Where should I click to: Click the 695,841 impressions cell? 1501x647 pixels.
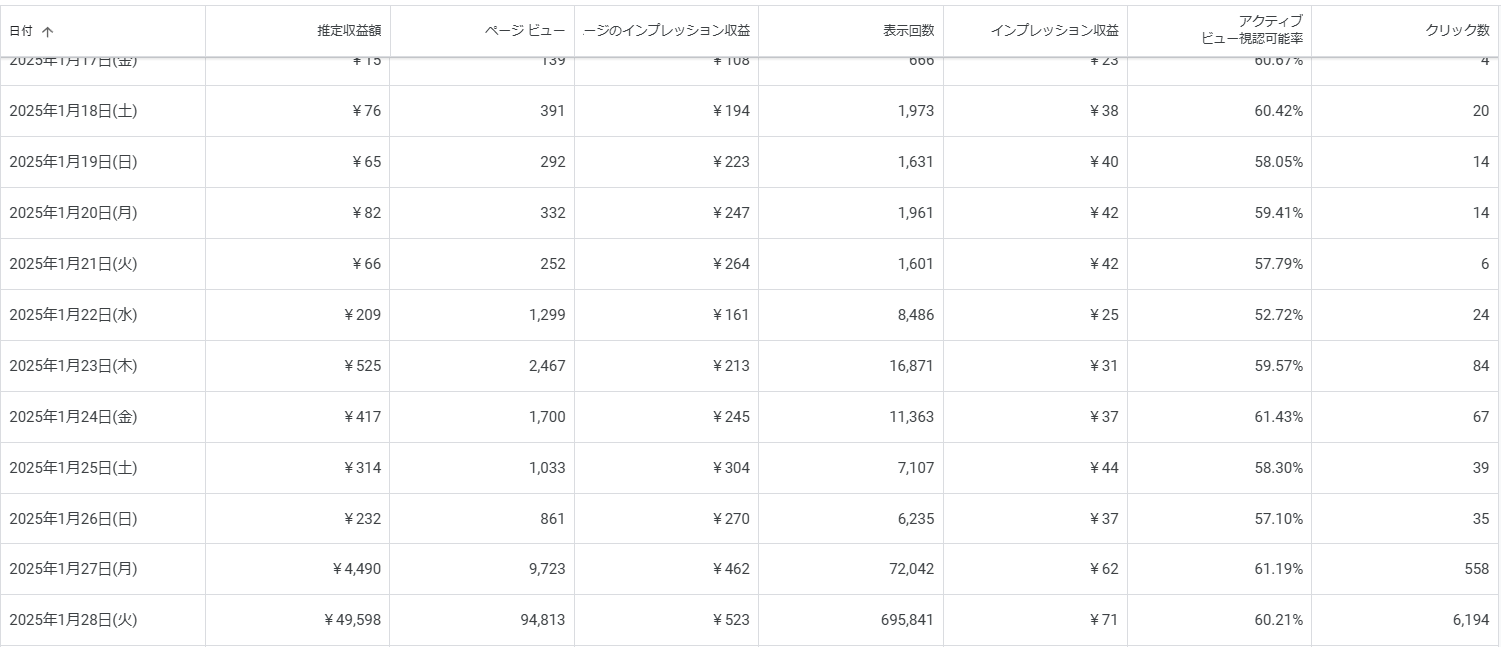905,620
